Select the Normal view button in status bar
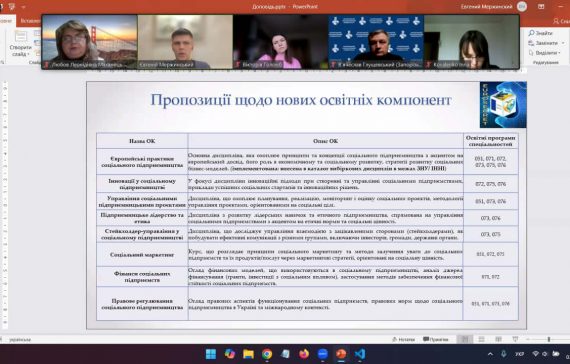The height and width of the screenshot is (364, 570). point(465,339)
